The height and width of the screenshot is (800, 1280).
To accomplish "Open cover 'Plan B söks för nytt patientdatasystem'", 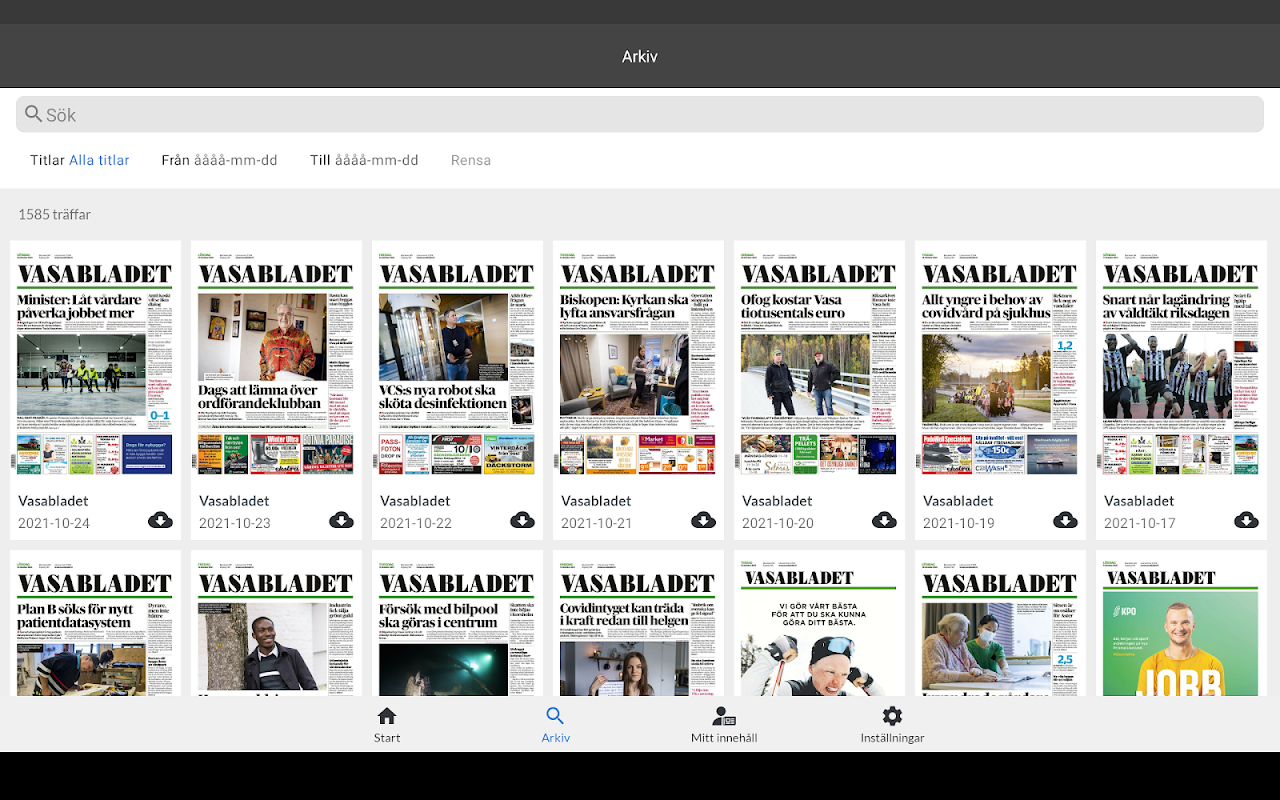I will (95, 627).
